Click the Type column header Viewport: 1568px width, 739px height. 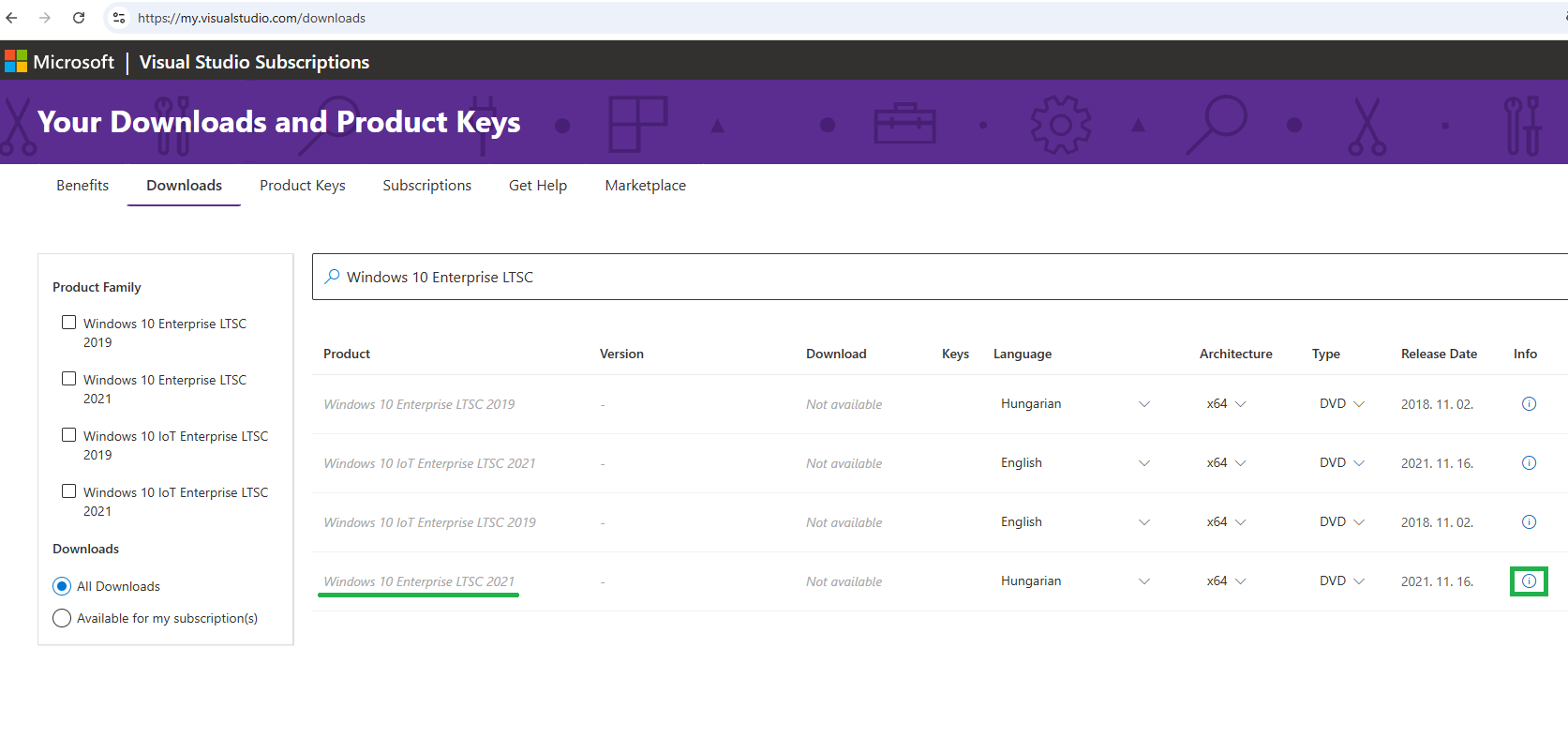coord(1325,354)
